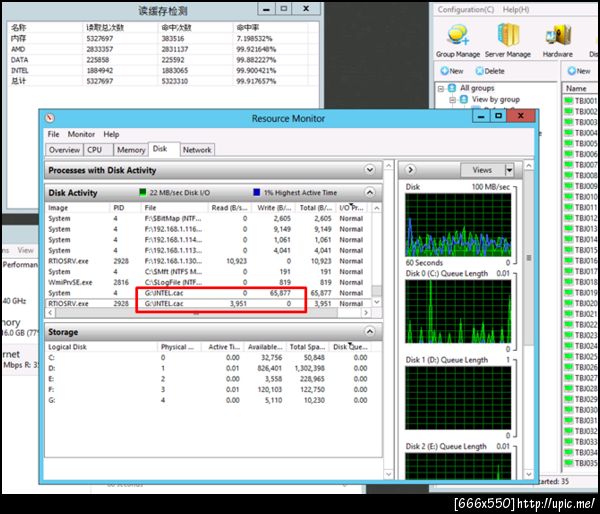Open the Configuration(C) menu
Image resolution: width=600 pixels, height=514 pixels.
click(x=466, y=10)
